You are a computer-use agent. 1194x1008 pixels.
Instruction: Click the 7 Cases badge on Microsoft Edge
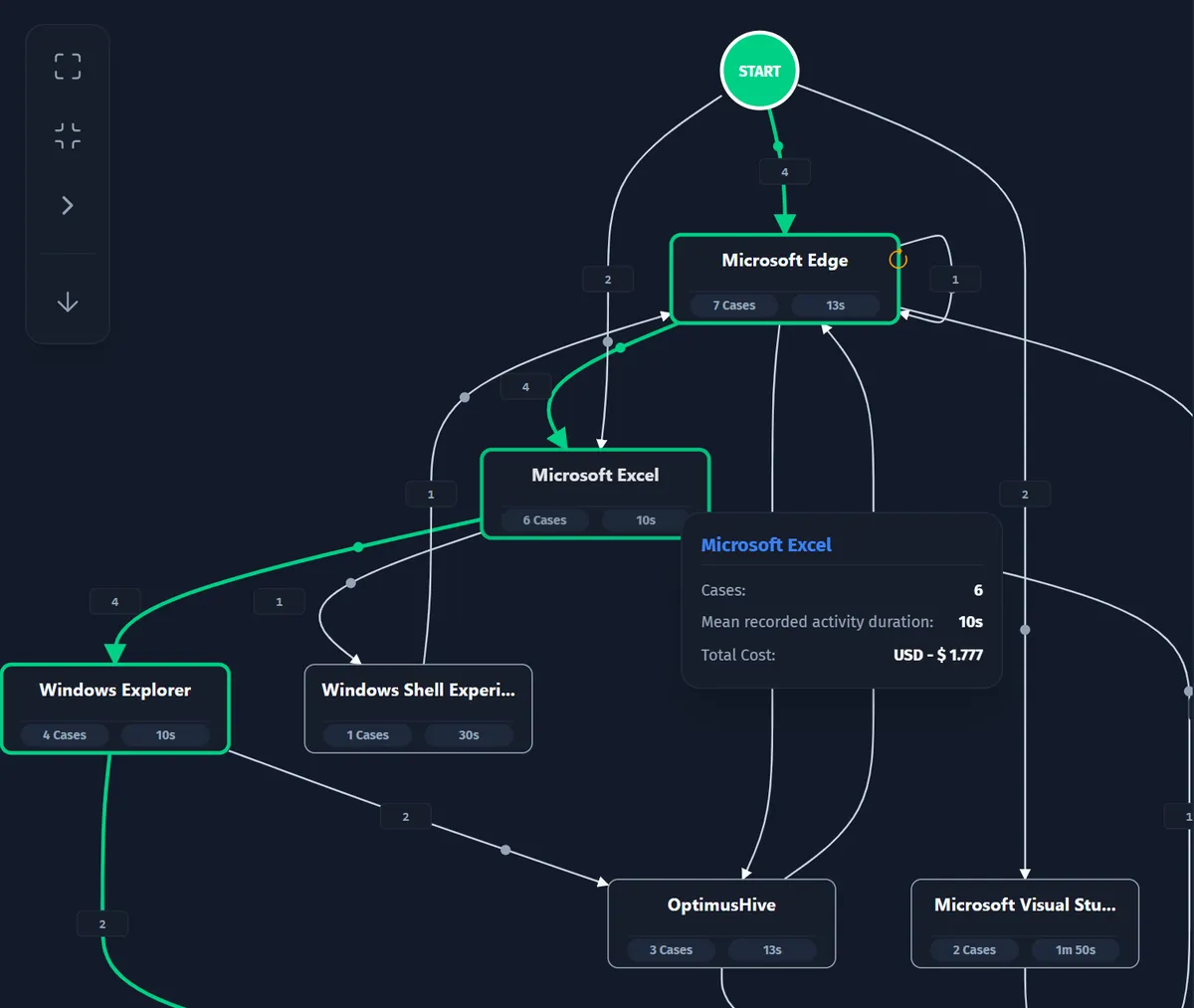click(x=734, y=305)
